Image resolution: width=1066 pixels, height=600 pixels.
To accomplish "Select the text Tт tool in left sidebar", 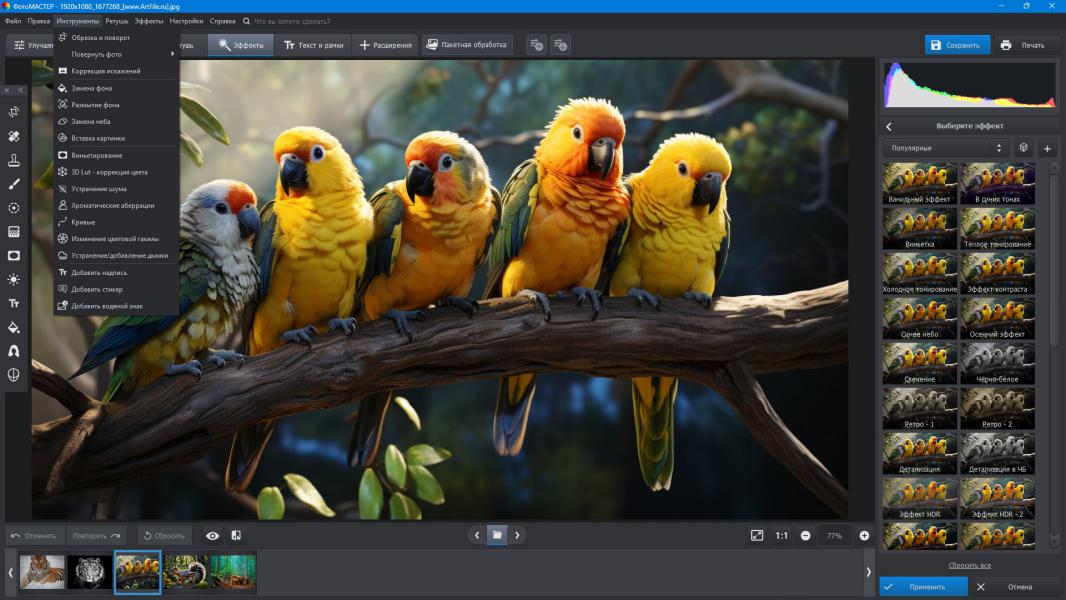I will (x=14, y=303).
